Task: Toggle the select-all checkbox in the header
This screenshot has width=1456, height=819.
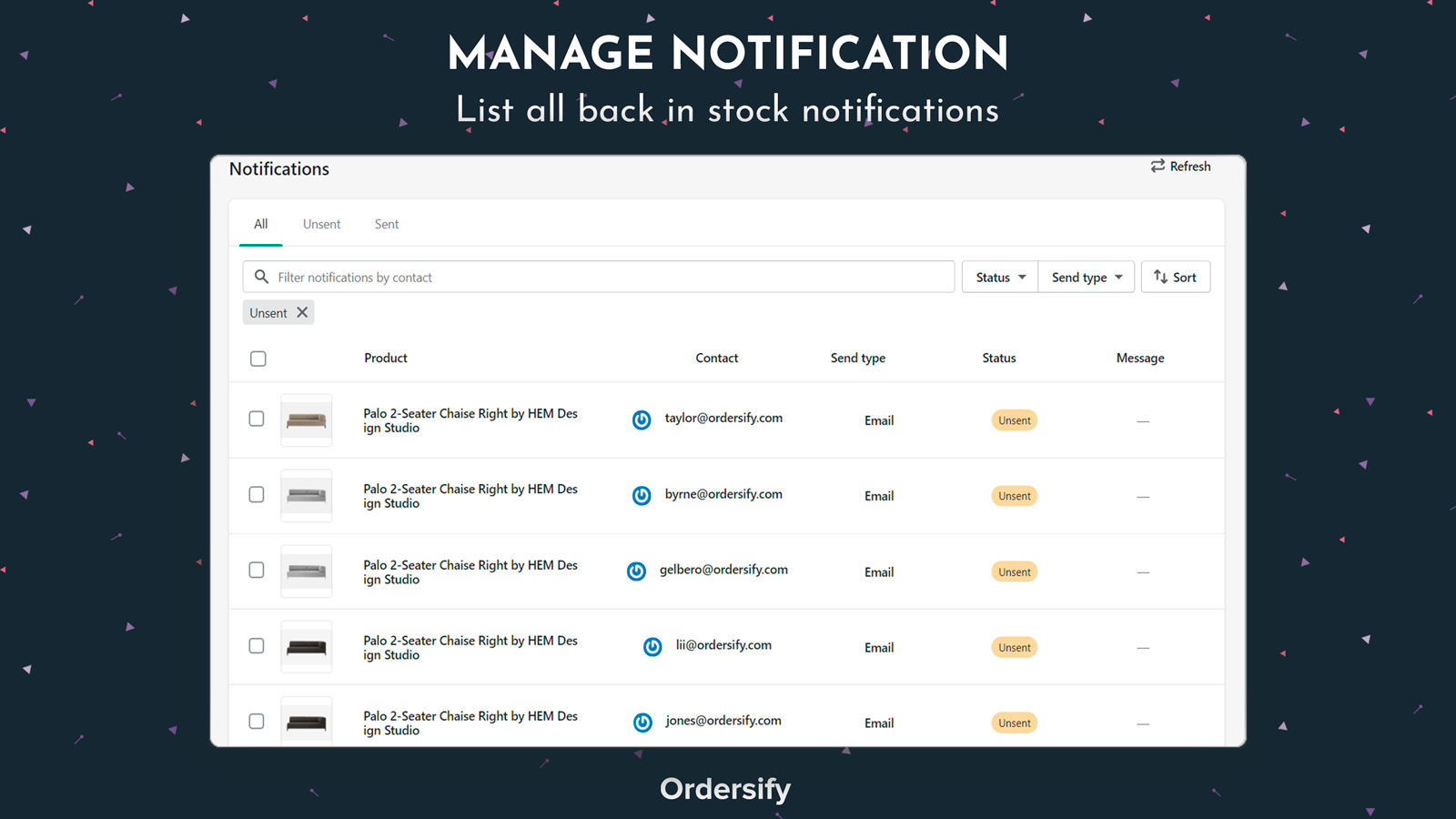Action: 258,359
